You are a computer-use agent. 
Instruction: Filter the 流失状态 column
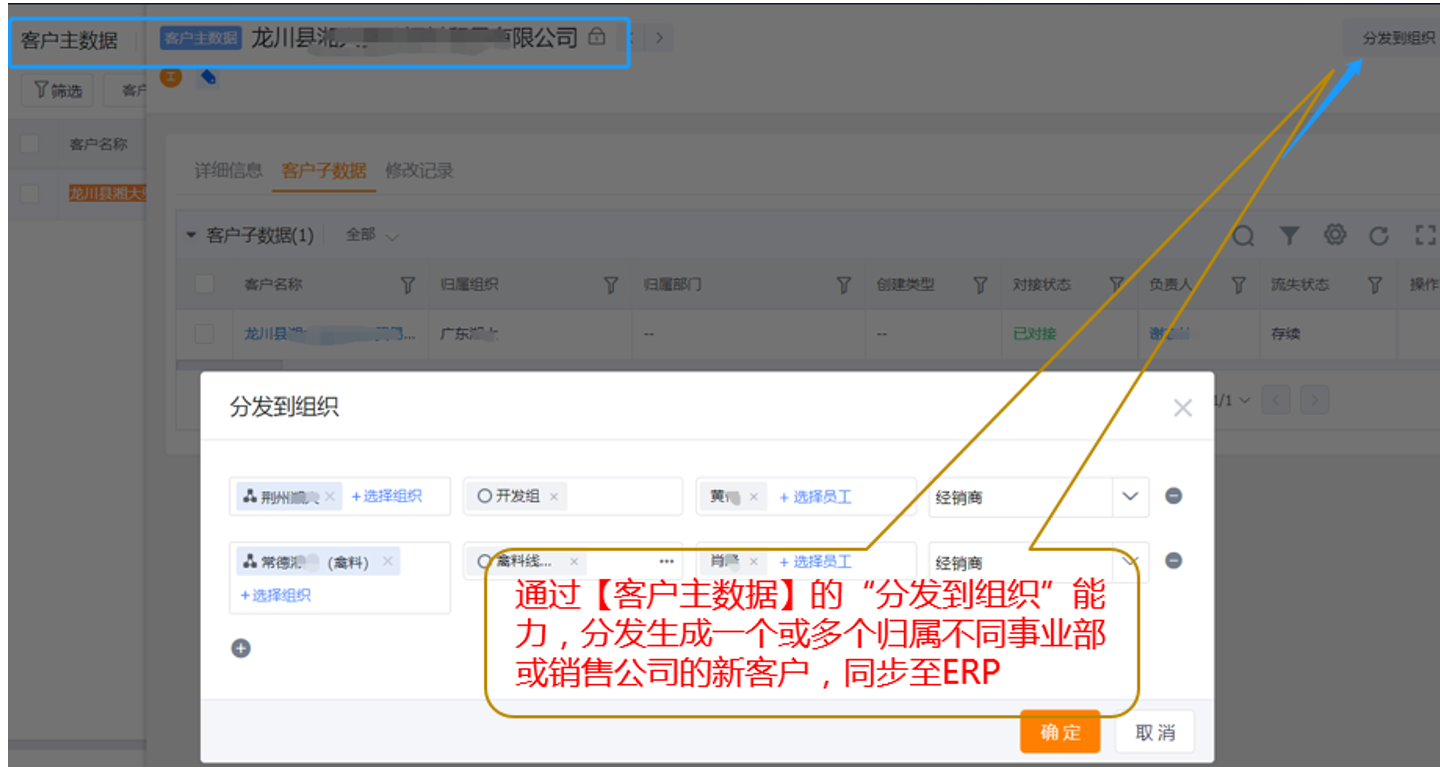(1375, 285)
